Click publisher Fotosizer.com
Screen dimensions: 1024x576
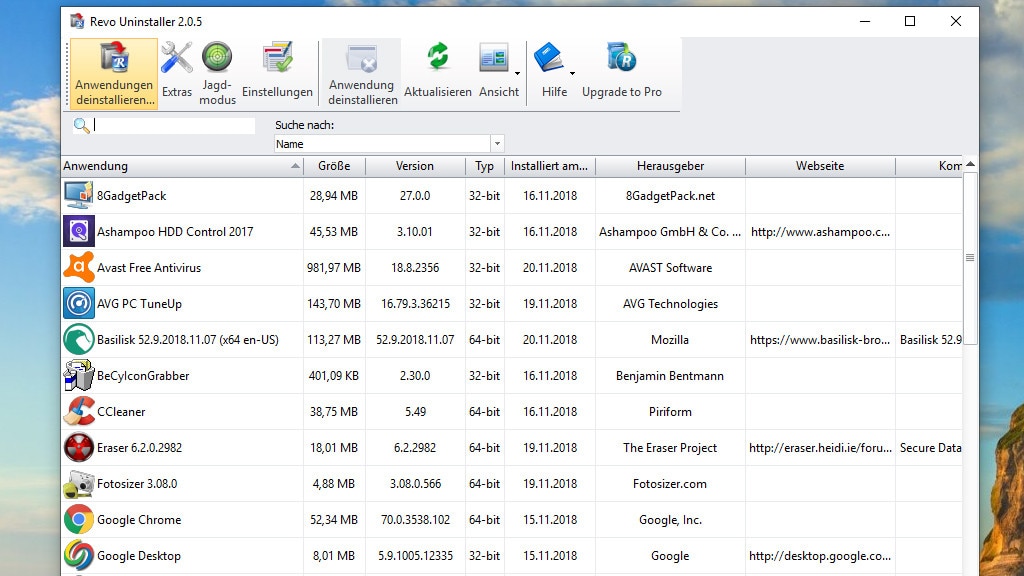(x=669, y=484)
